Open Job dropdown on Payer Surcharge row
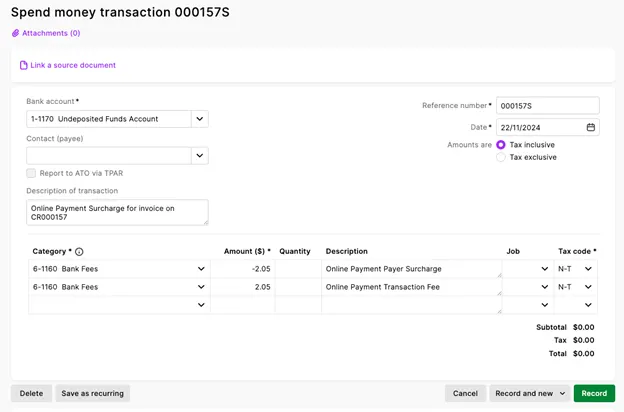The image size is (624, 412). click(544, 269)
